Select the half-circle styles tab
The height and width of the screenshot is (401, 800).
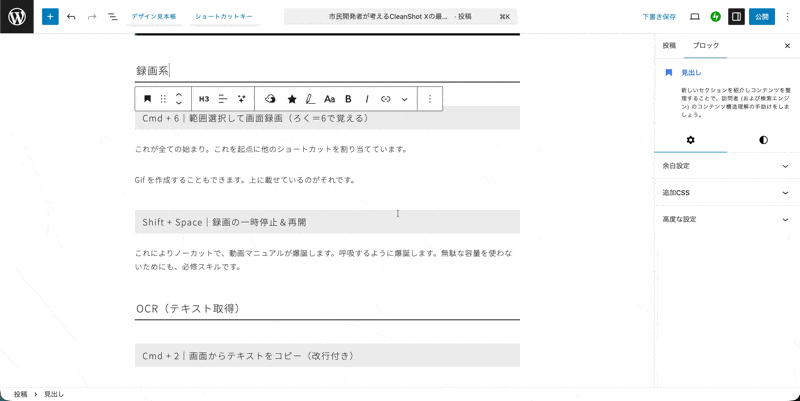coord(763,140)
